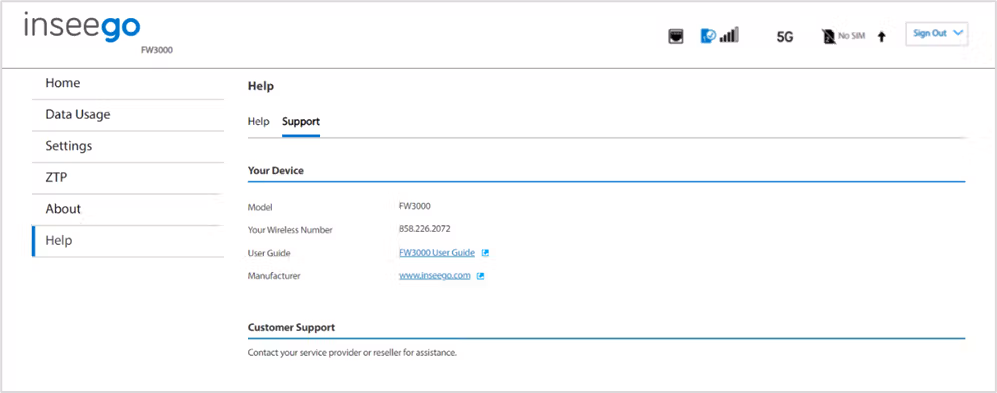Click external link icon beside www.inseego.com
Screen dimensions: 997x393
(x=481, y=276)
